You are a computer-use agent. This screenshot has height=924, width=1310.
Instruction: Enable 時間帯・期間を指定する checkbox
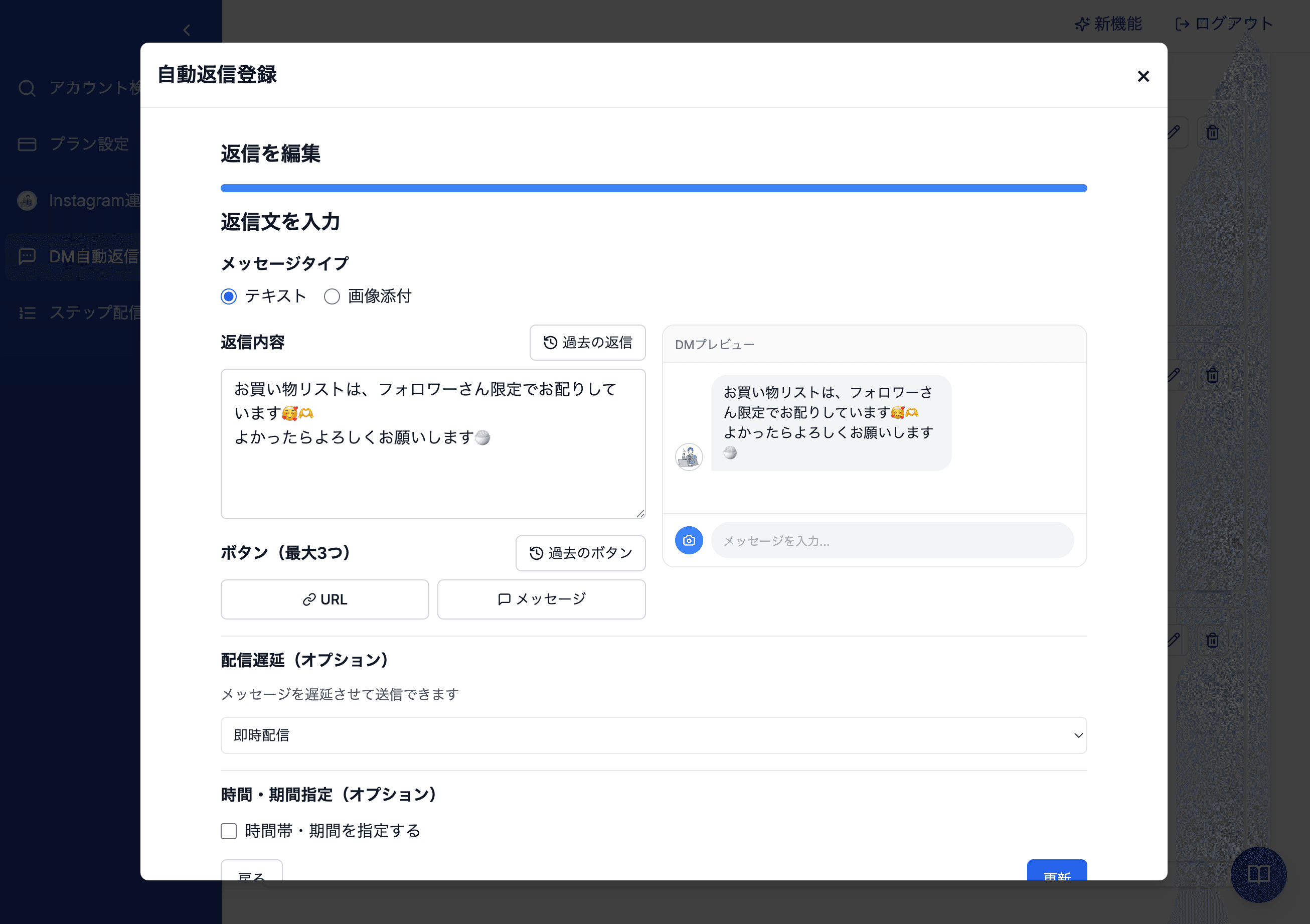229,831
